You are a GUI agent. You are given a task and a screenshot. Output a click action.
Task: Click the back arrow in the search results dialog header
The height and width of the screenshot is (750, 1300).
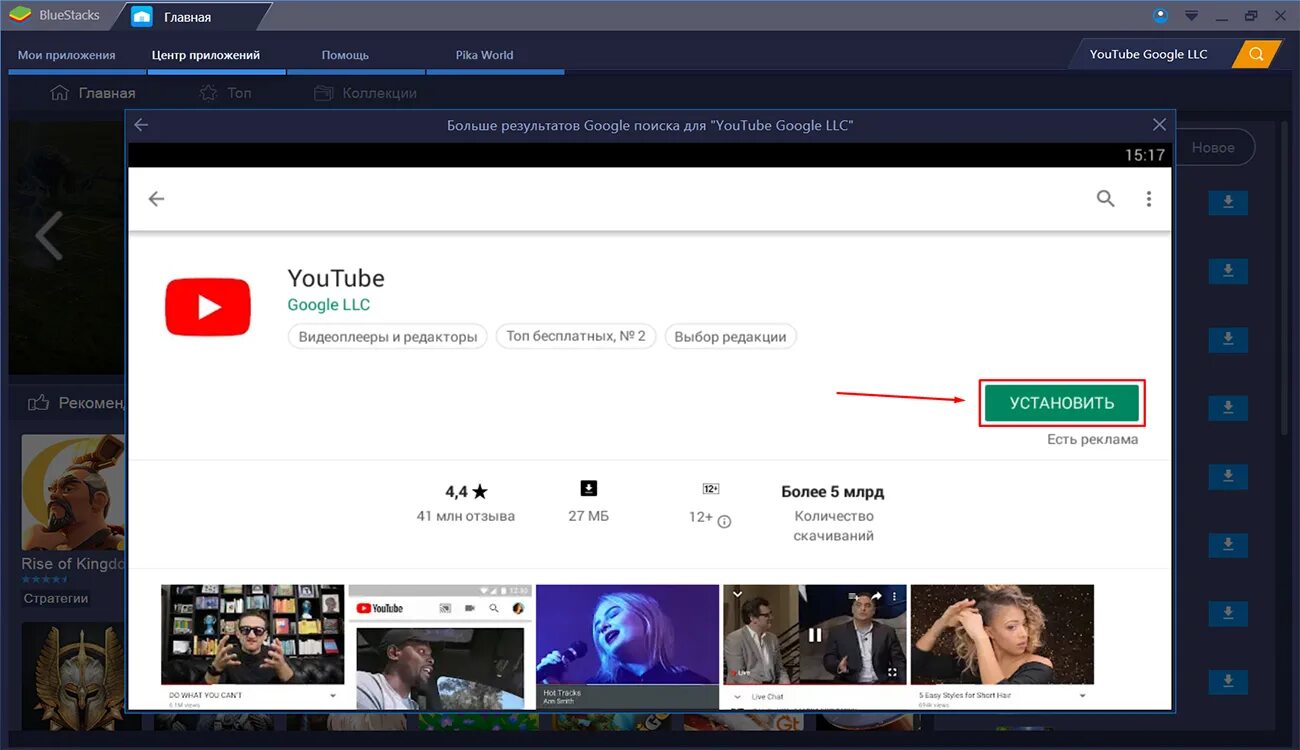tap(141, 125)
